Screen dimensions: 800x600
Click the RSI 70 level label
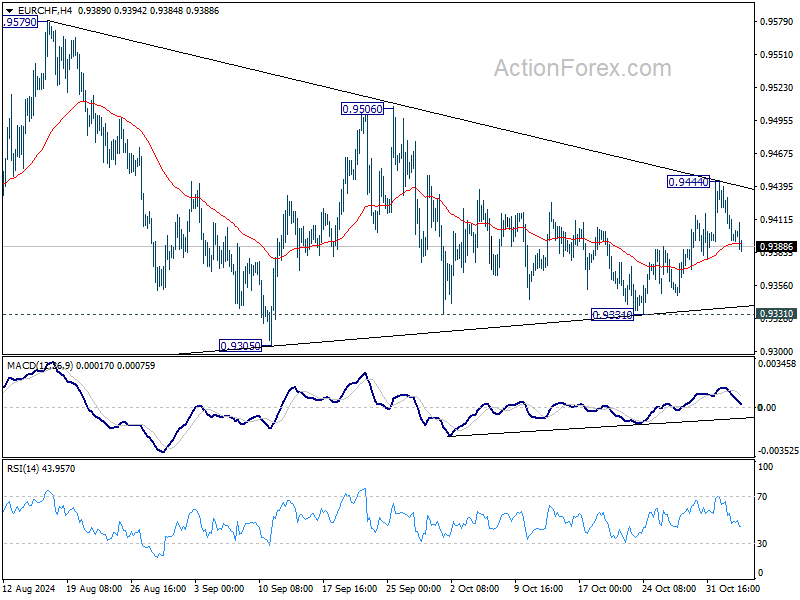[763, 496]
